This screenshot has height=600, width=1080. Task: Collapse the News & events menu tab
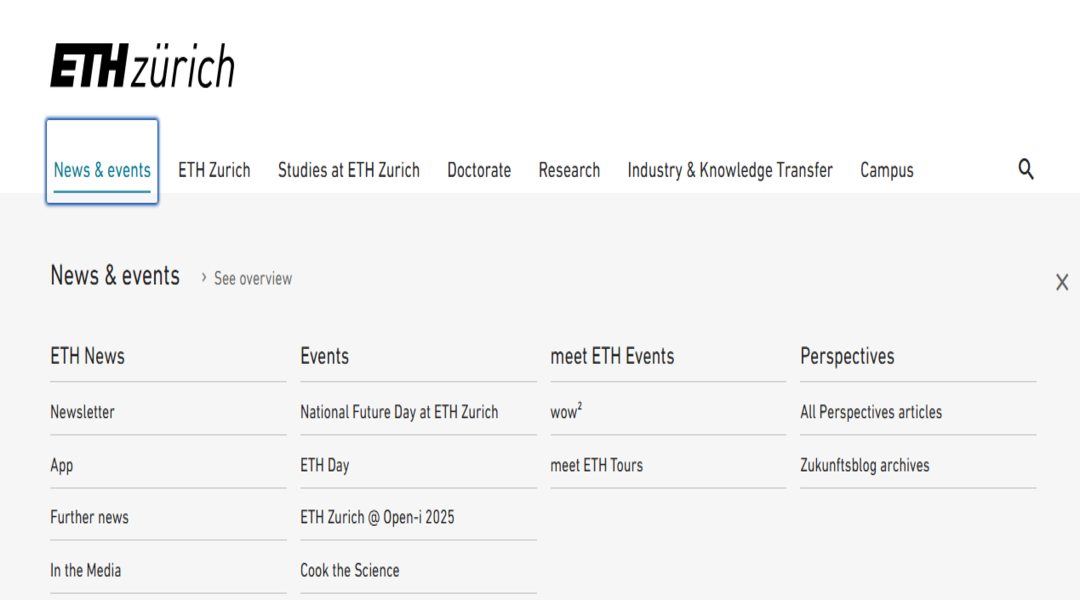point(102,170)
